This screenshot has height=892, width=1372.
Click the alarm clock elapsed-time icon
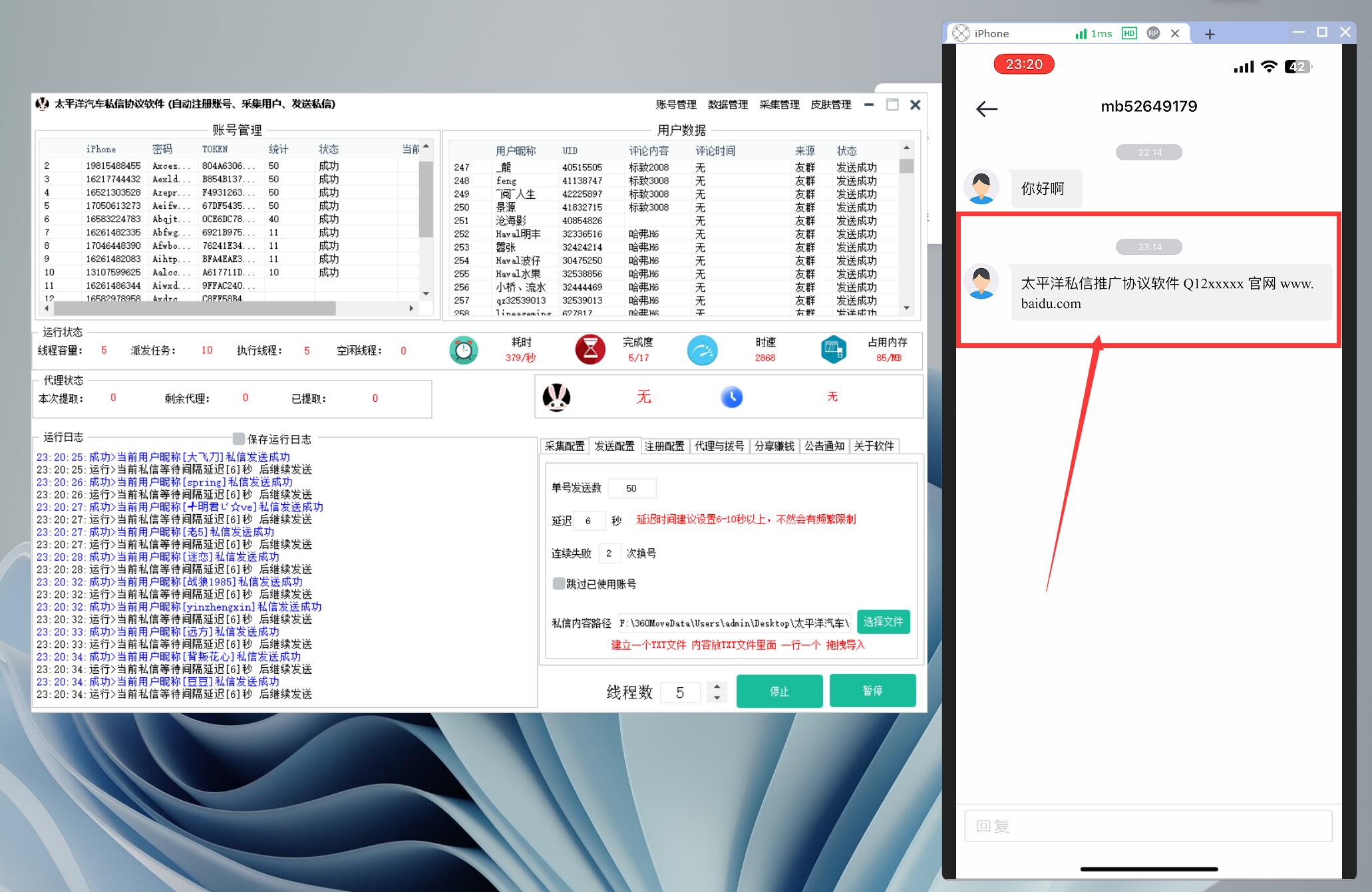point(464,350)
